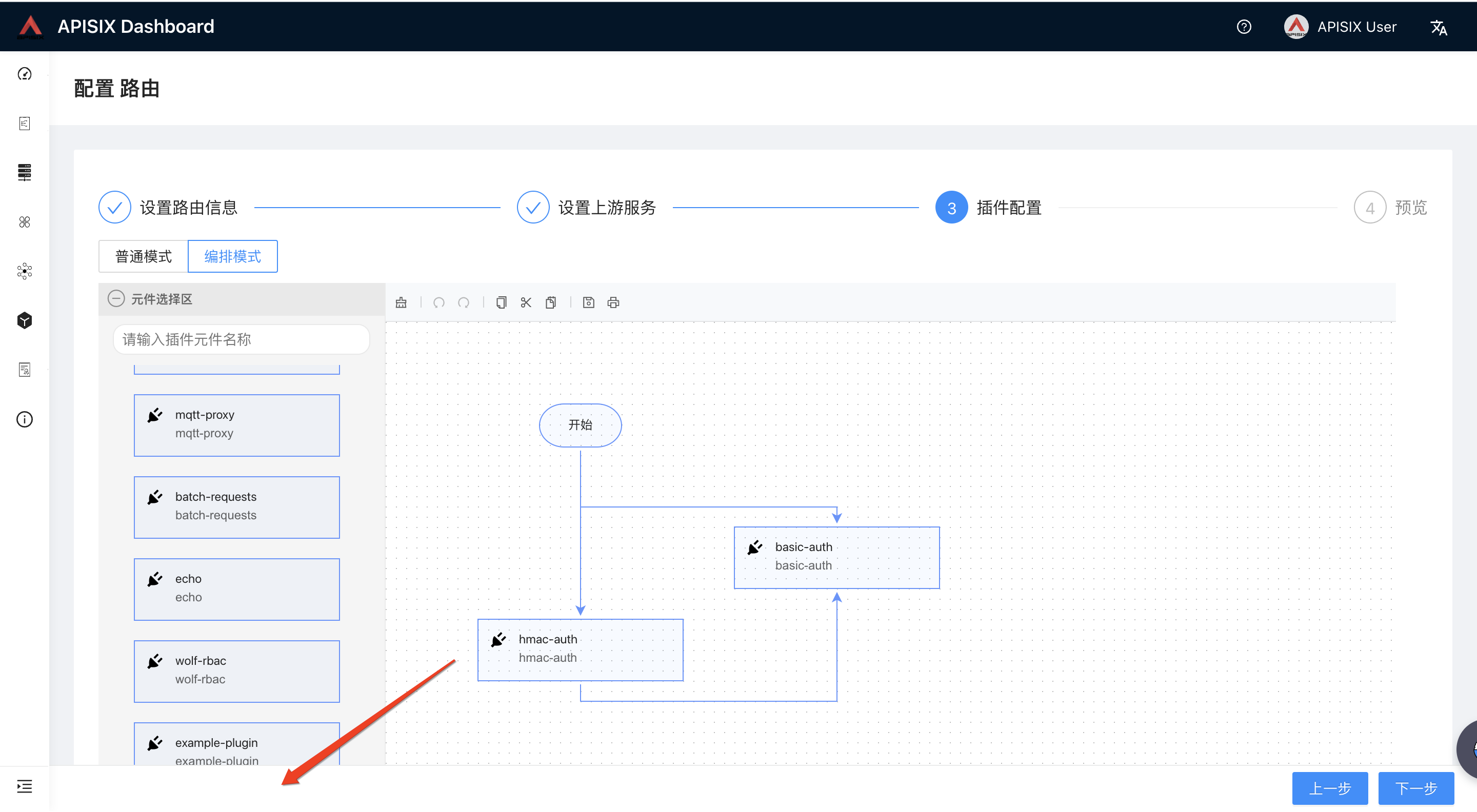Click the undo toolbar icon
Viewport: 1477px width, 812px height.
coord(438,302)
